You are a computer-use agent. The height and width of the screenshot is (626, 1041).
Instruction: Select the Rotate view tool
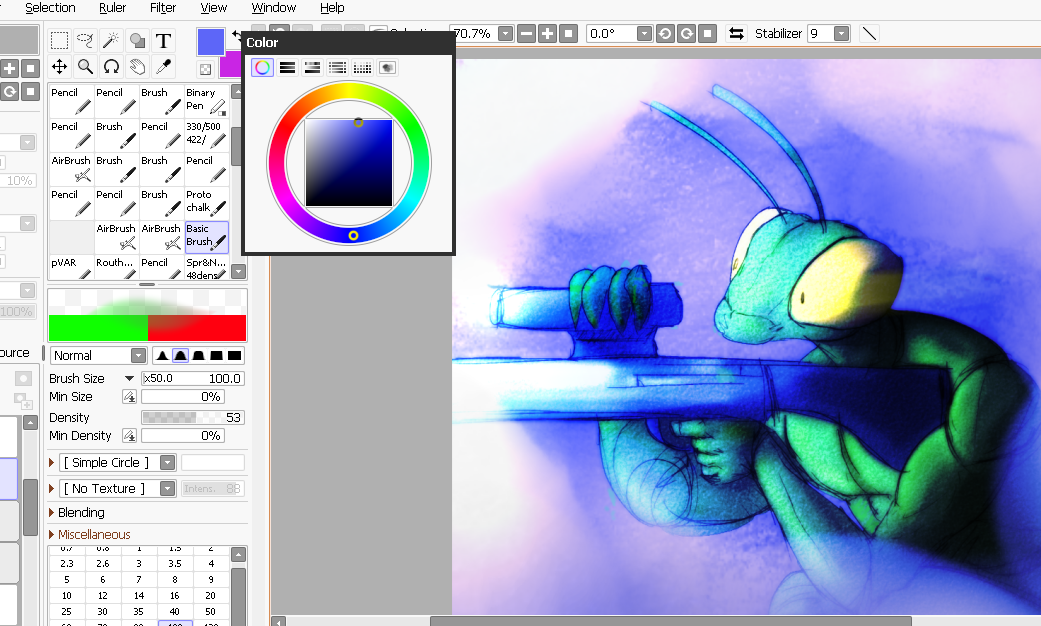(x=111, y=66)
